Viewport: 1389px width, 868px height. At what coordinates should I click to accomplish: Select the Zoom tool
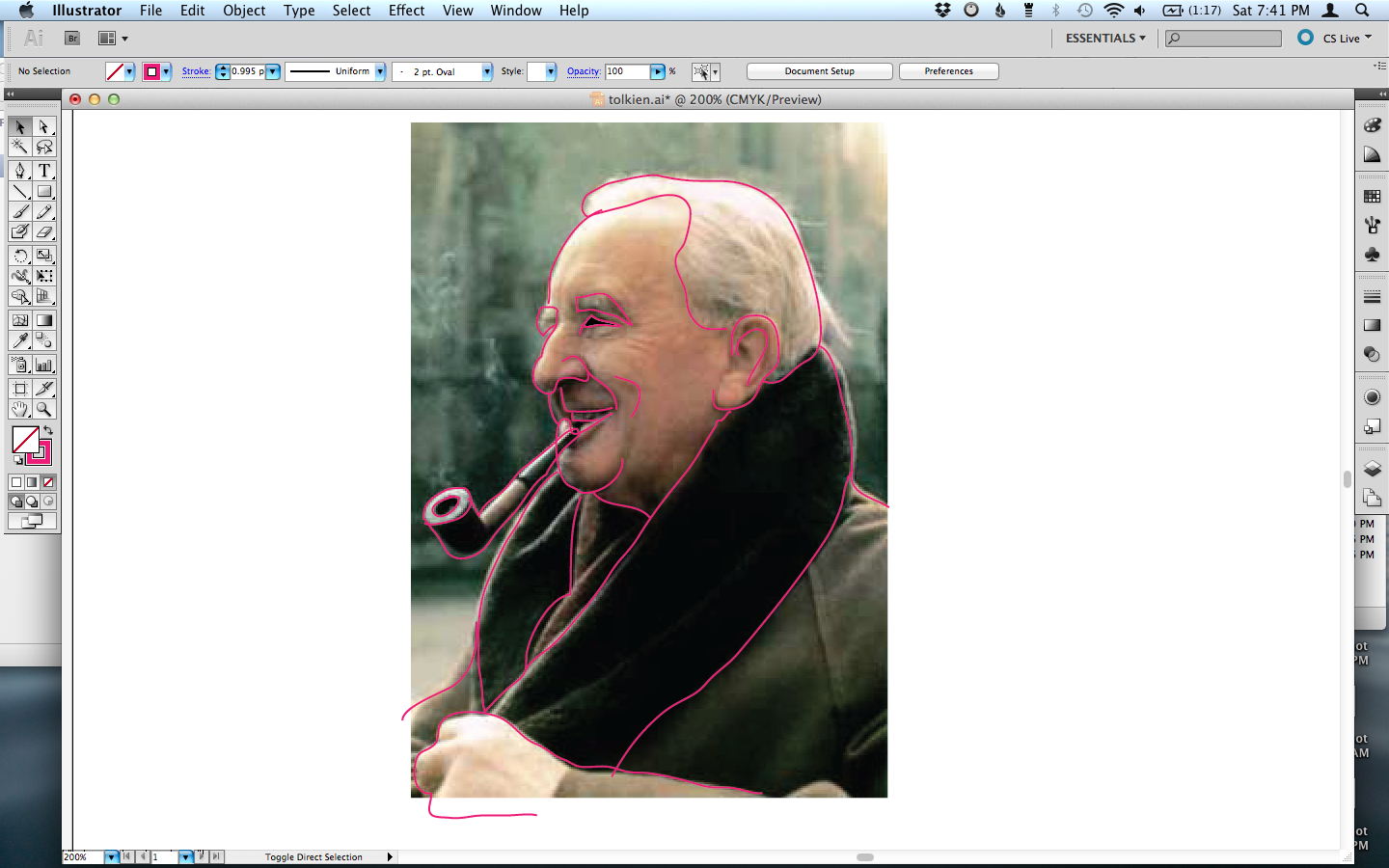(x=44, y=409)
